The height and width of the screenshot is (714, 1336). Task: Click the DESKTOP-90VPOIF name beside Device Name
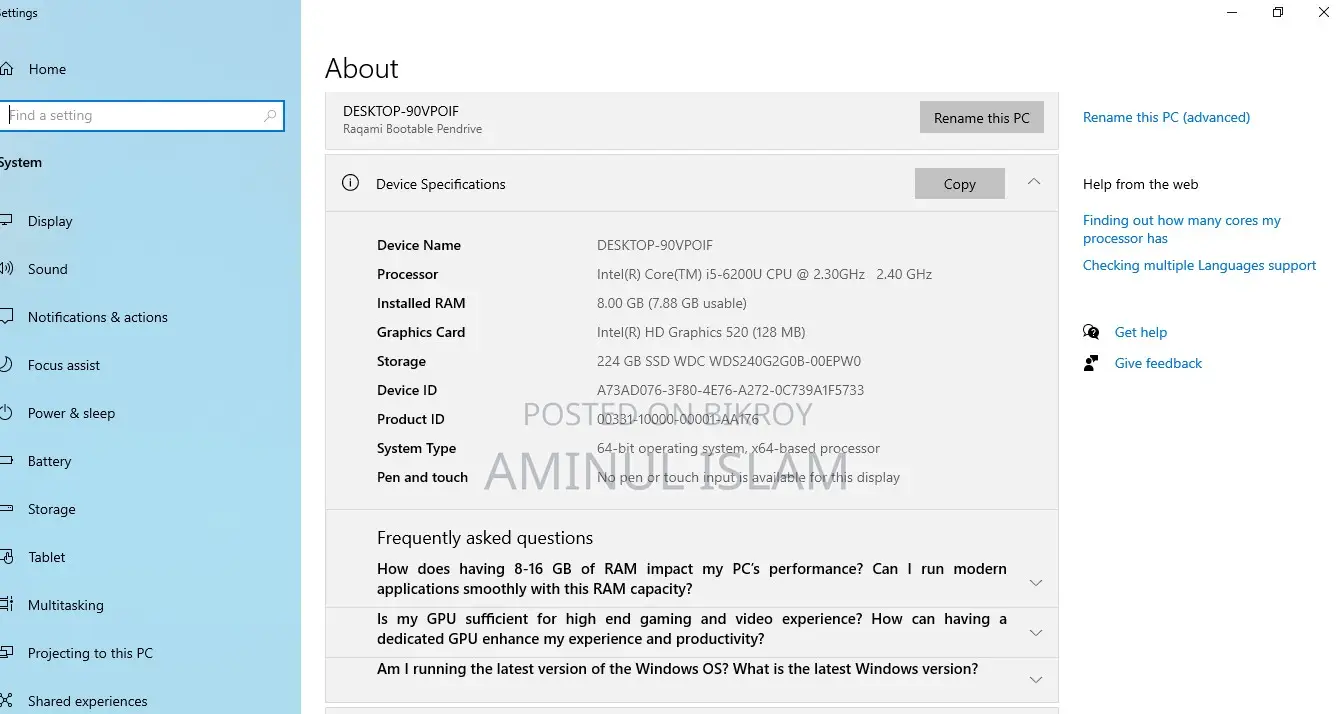pyautogui.click(x=655, y=245)
